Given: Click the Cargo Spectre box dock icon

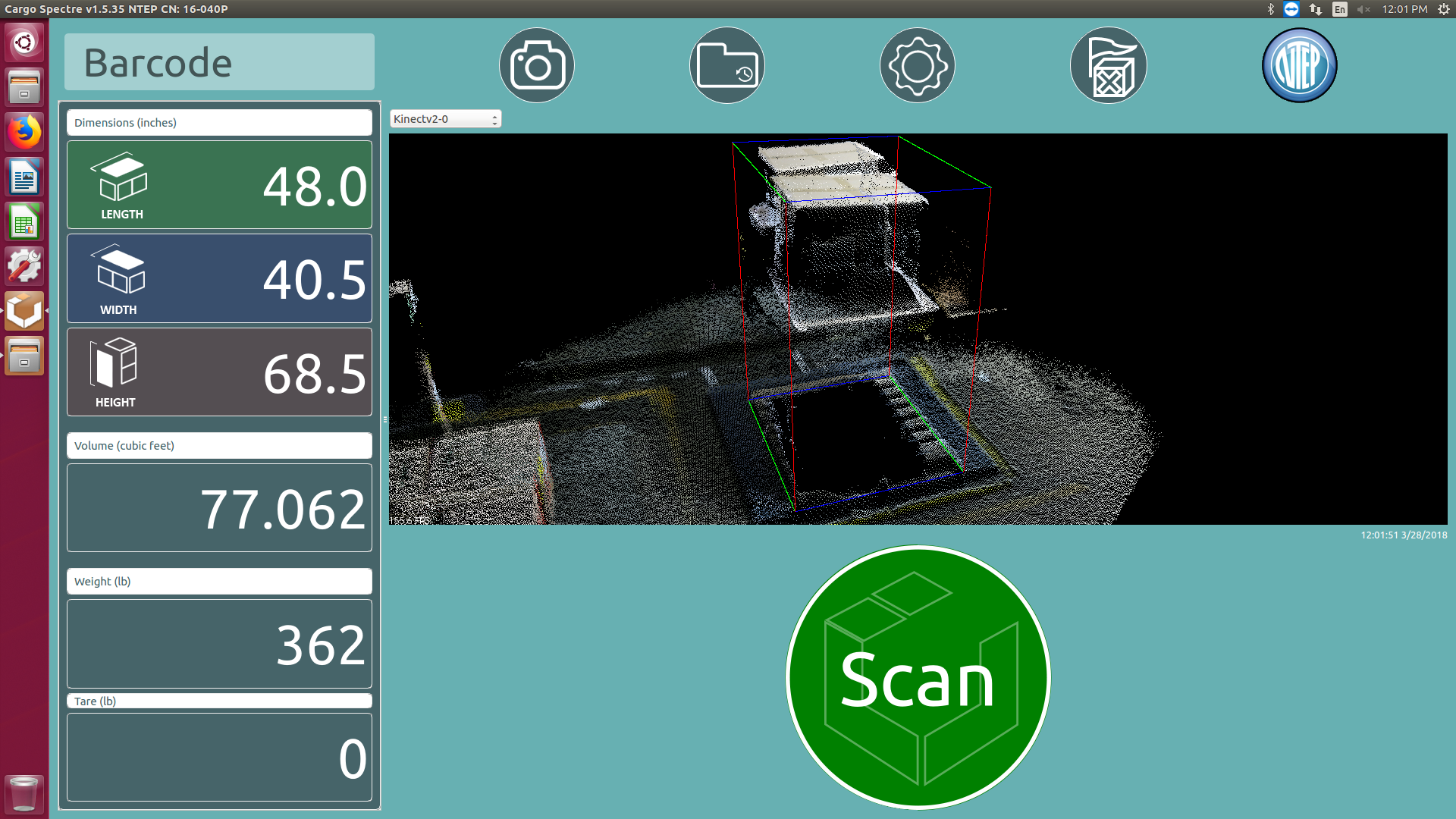Looking at the screenshot, I should (x=24, y=311).
